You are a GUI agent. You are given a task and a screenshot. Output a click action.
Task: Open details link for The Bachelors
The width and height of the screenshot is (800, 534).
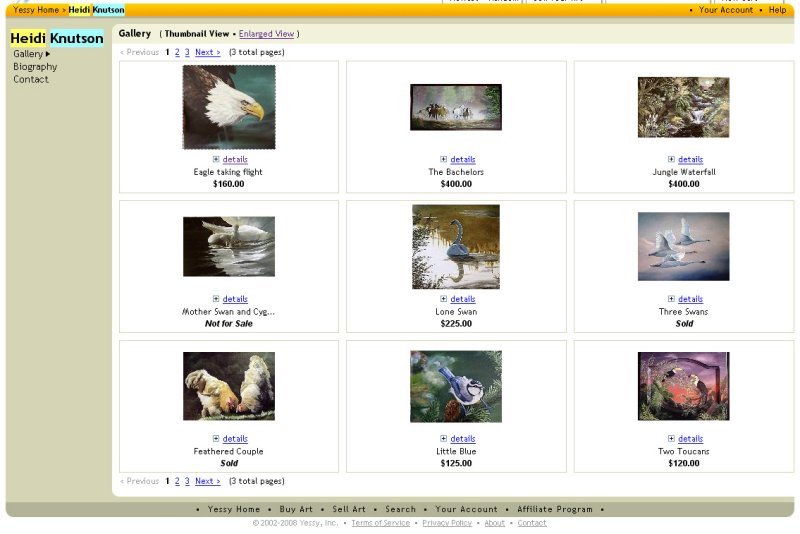pyautogui.click(x=463, y=160)
